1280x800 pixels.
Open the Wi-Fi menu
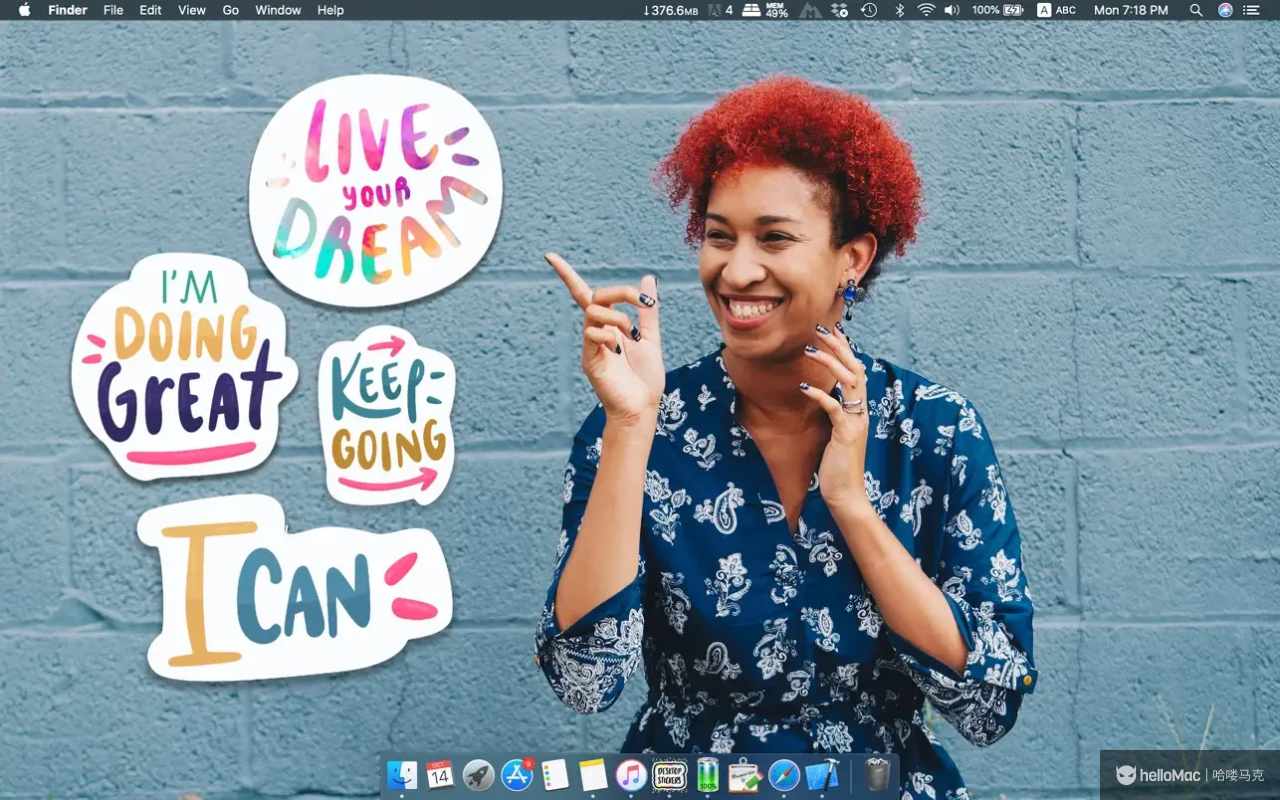coord(926,10)
